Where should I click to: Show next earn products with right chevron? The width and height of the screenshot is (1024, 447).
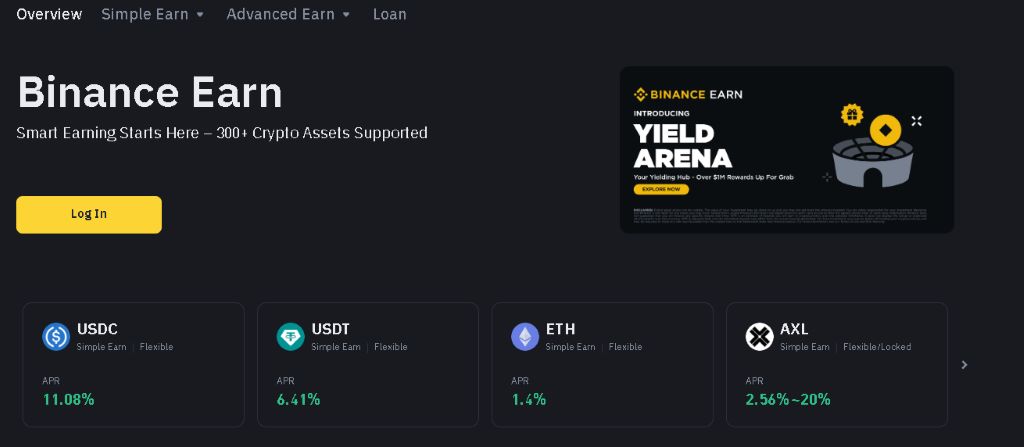click(x=964, y=365)
